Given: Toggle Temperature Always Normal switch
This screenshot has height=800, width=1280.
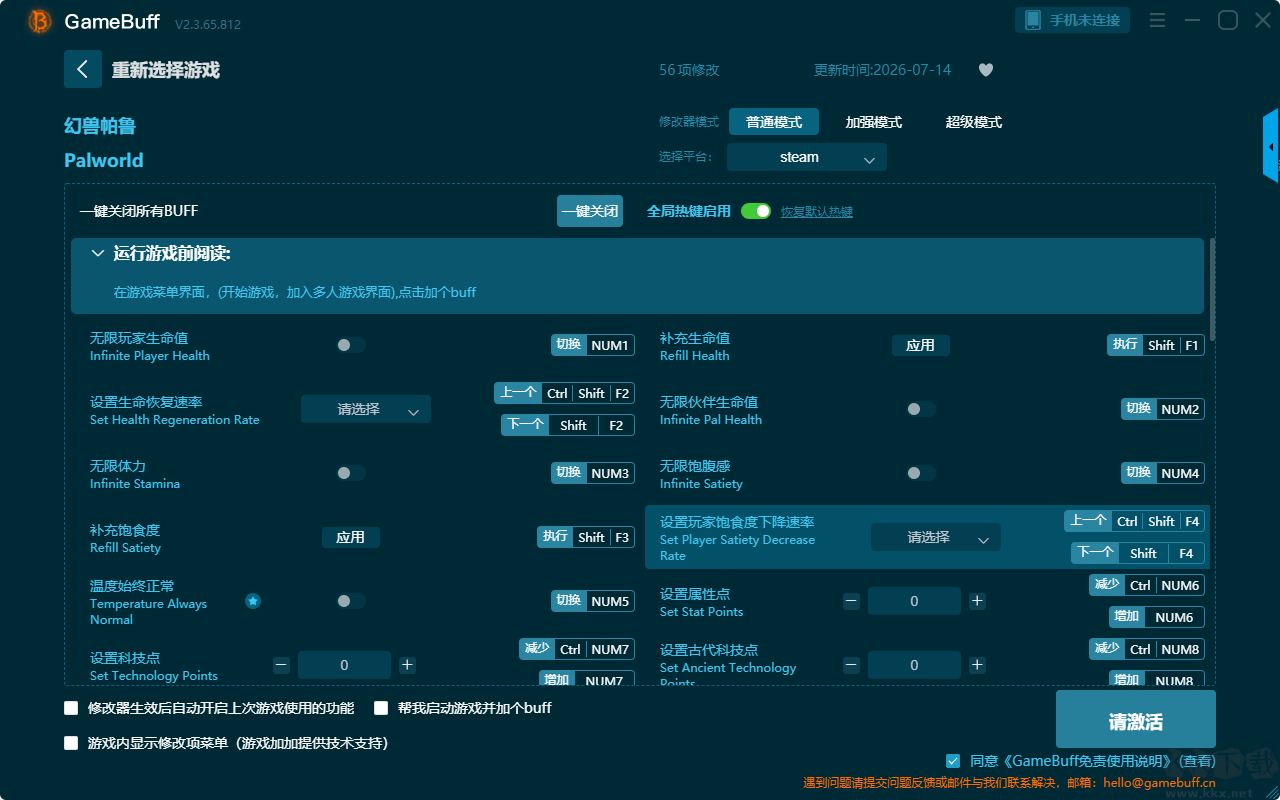Looking at the screenshot, I should coord(351,601).
